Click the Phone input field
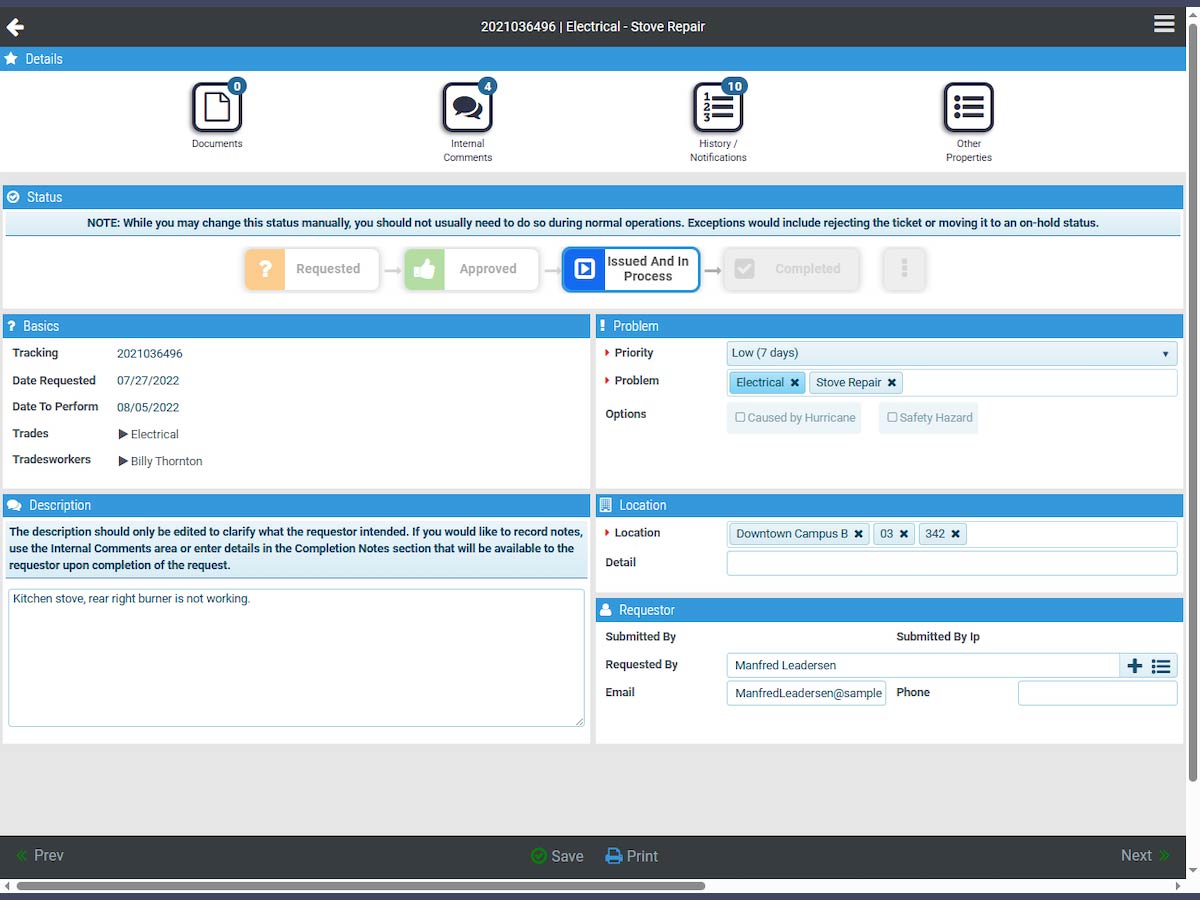The width and height of the screenshot is (1200, 900). [x=1098, y=693]
